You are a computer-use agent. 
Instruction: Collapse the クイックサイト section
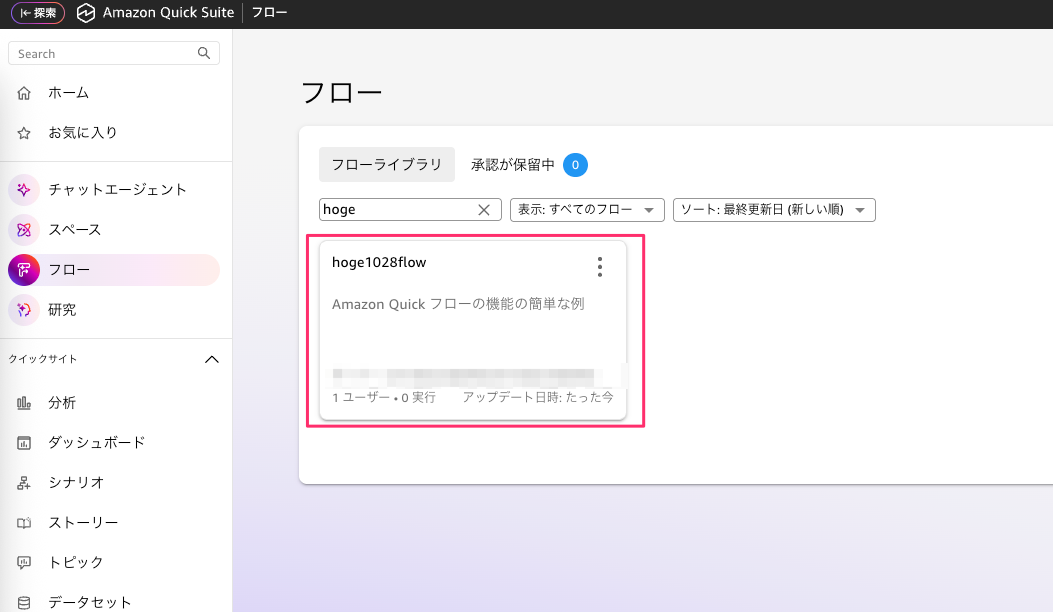[x=211, y=358]
